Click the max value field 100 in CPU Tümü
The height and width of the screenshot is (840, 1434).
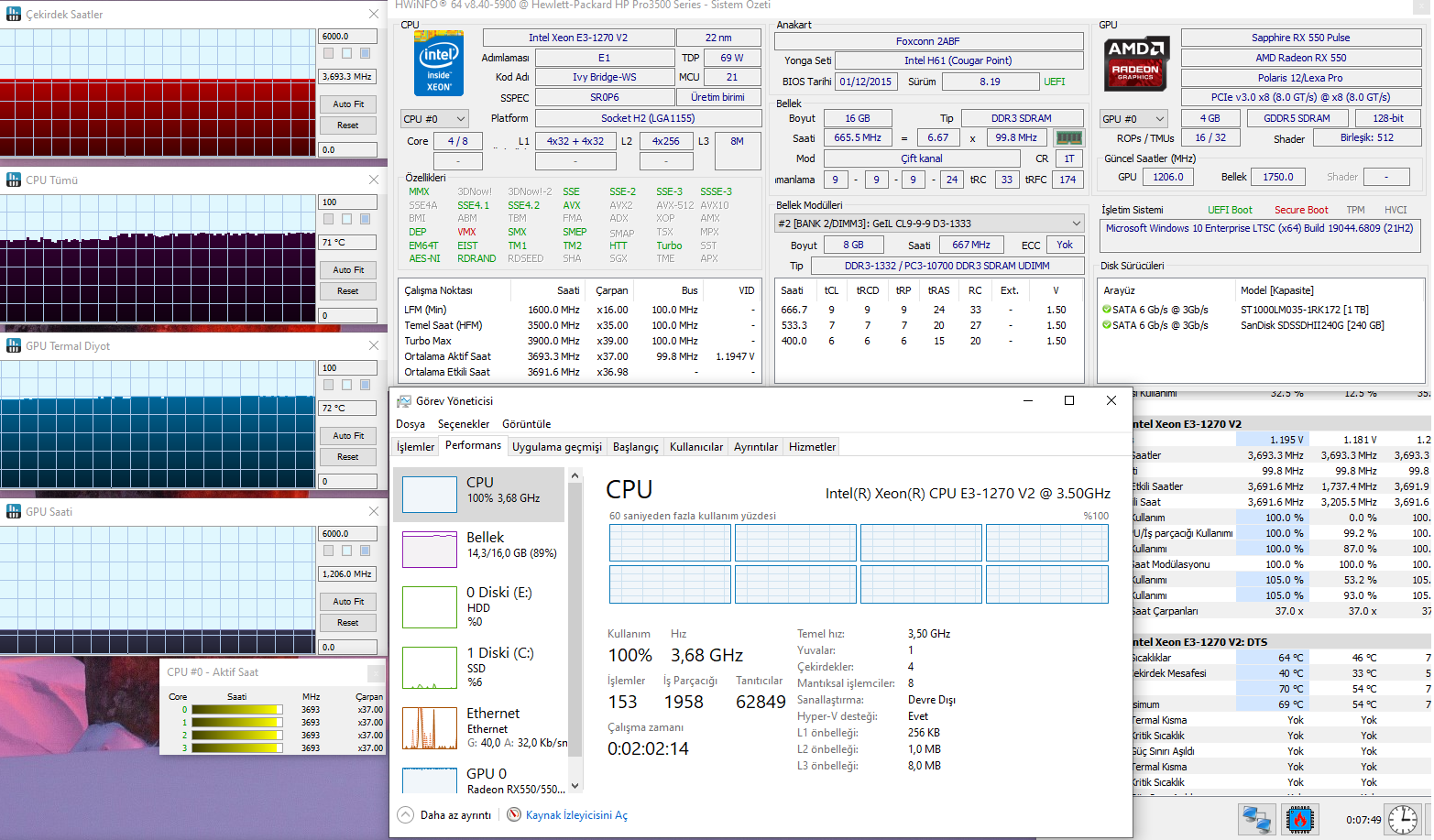[348, 202]
